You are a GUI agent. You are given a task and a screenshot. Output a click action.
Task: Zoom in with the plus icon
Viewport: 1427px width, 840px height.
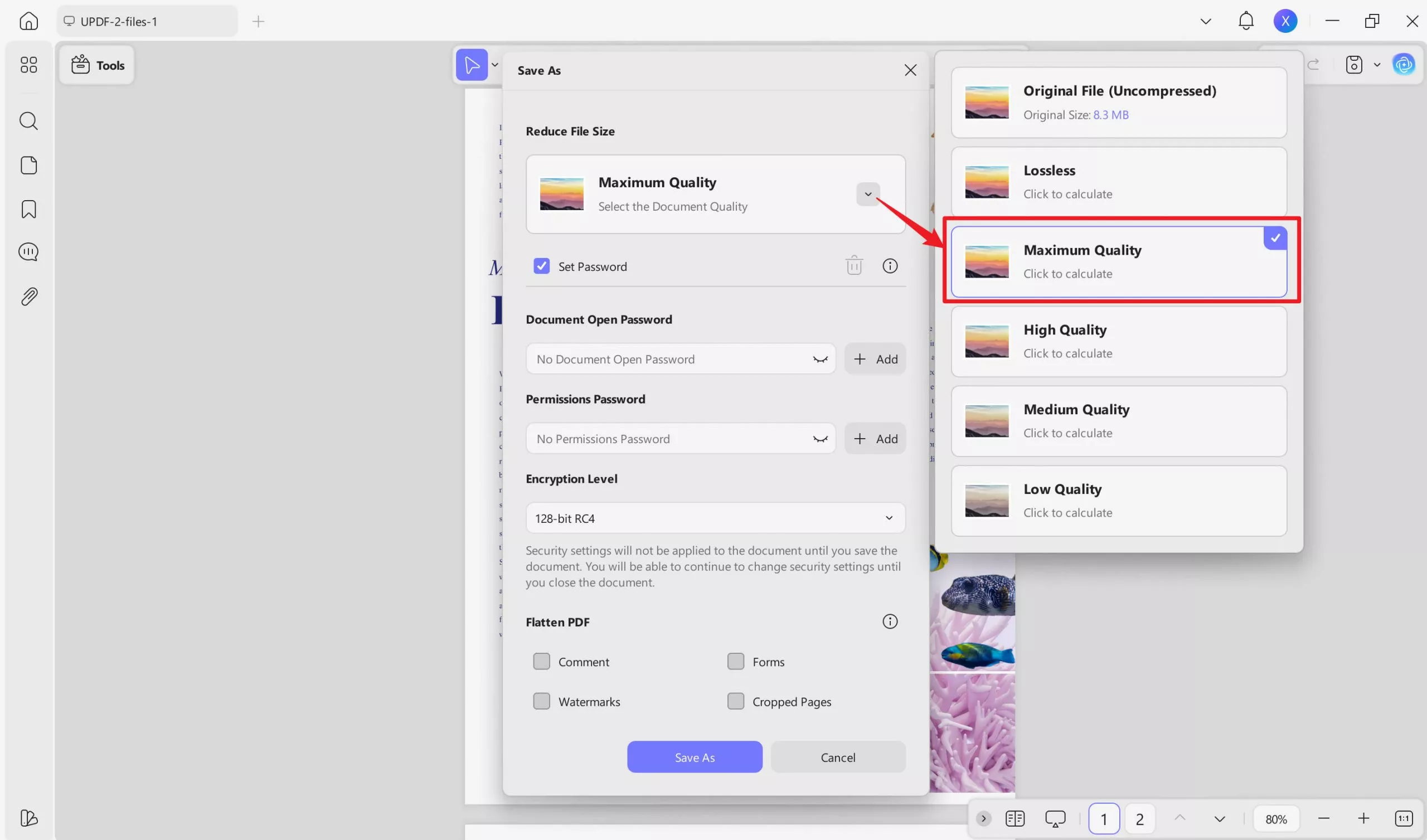tap(1363, 818)
